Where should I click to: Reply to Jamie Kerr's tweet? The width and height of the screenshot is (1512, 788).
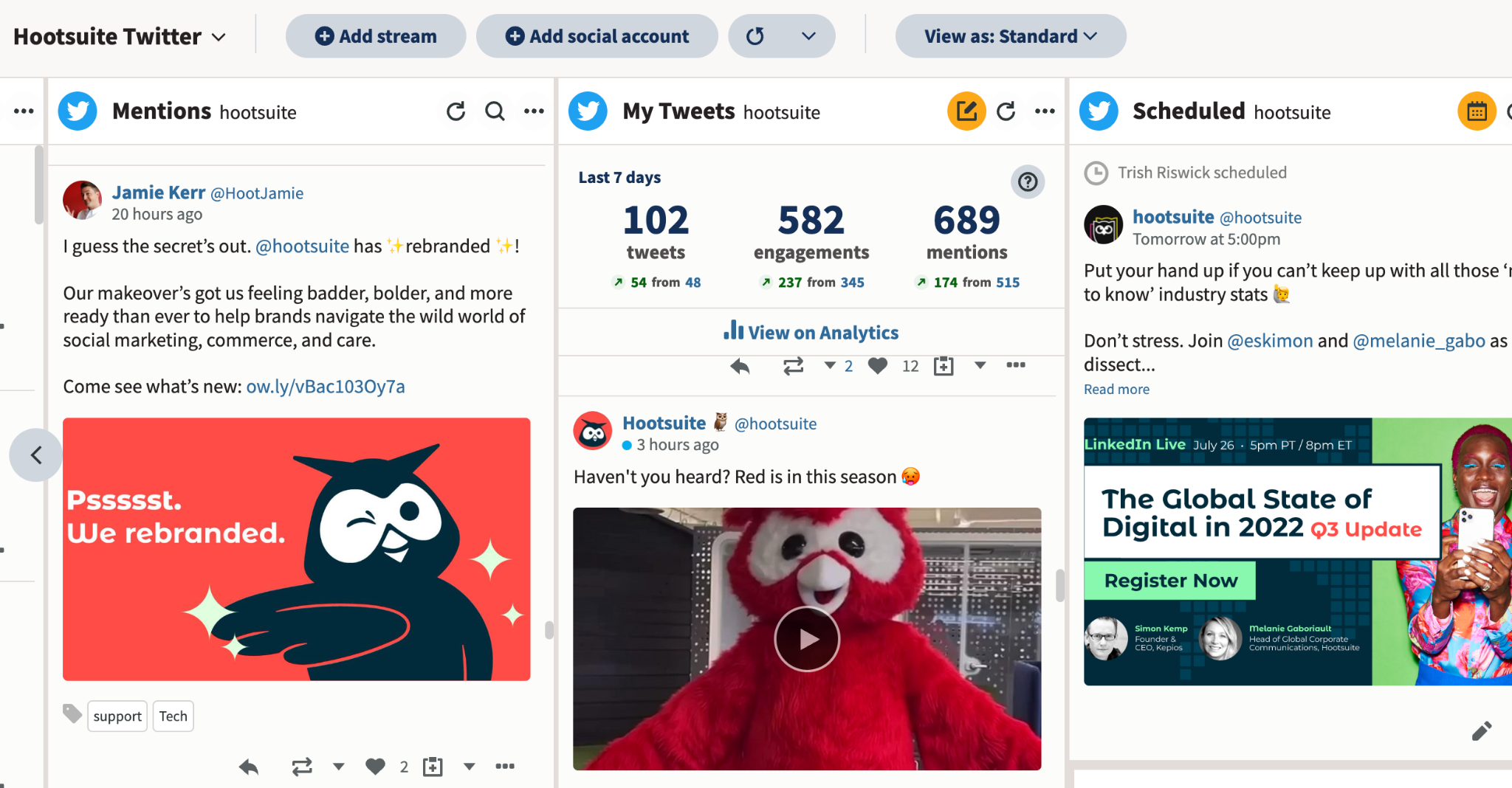pos(249,767)
